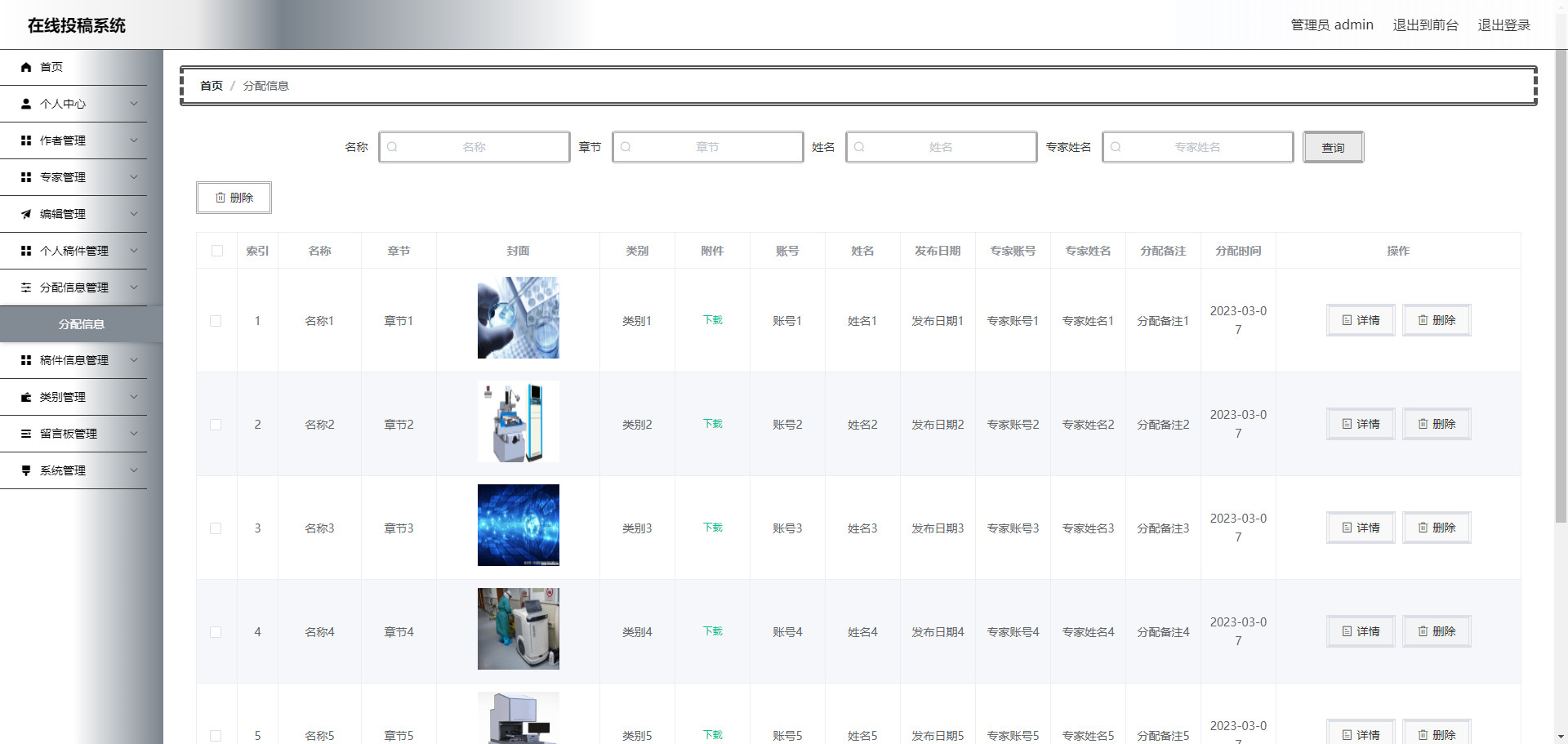
Task: Click the trash icon on the bulk 删除 button
Action: (x=220, y=198)
